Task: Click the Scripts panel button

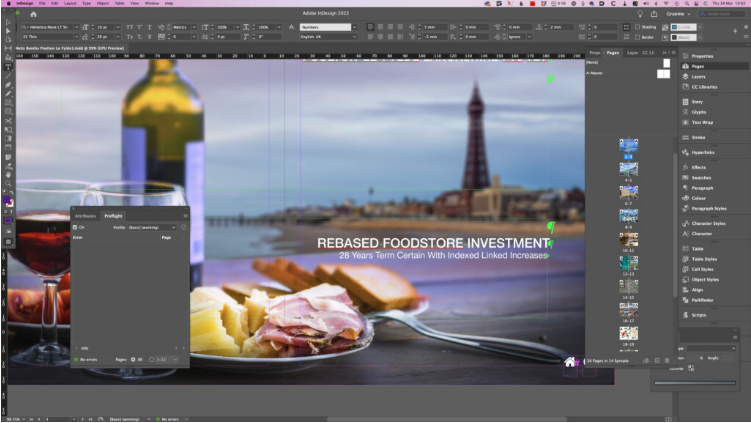Action: pyautogui.click(x=698, y=315)
